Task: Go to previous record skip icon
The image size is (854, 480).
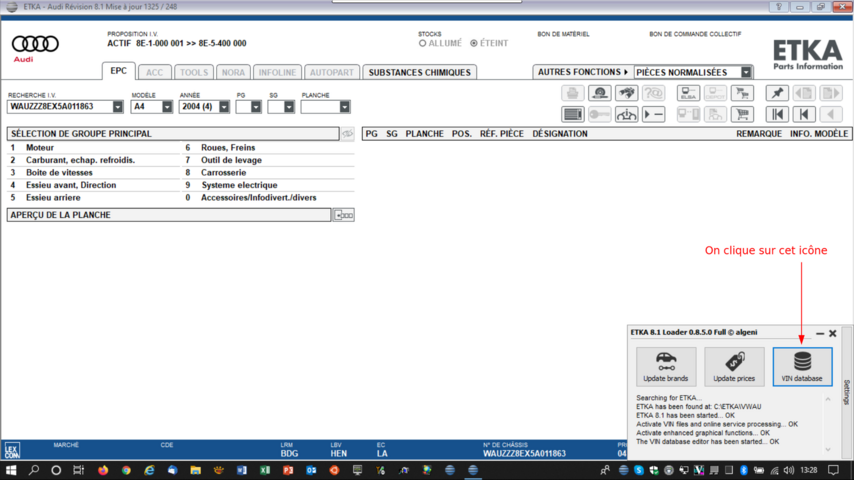Action: coord(804,114)
